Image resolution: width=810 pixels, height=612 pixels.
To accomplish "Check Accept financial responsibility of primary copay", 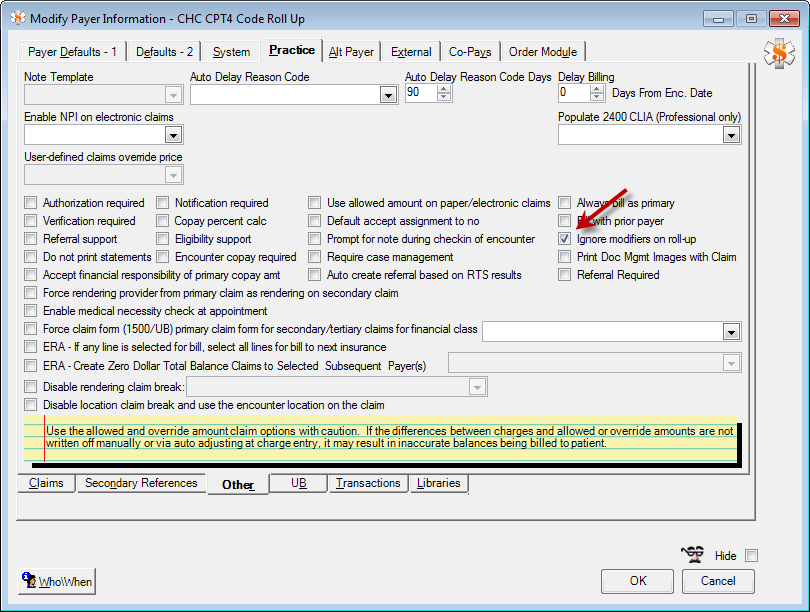I will click(31, 275).
